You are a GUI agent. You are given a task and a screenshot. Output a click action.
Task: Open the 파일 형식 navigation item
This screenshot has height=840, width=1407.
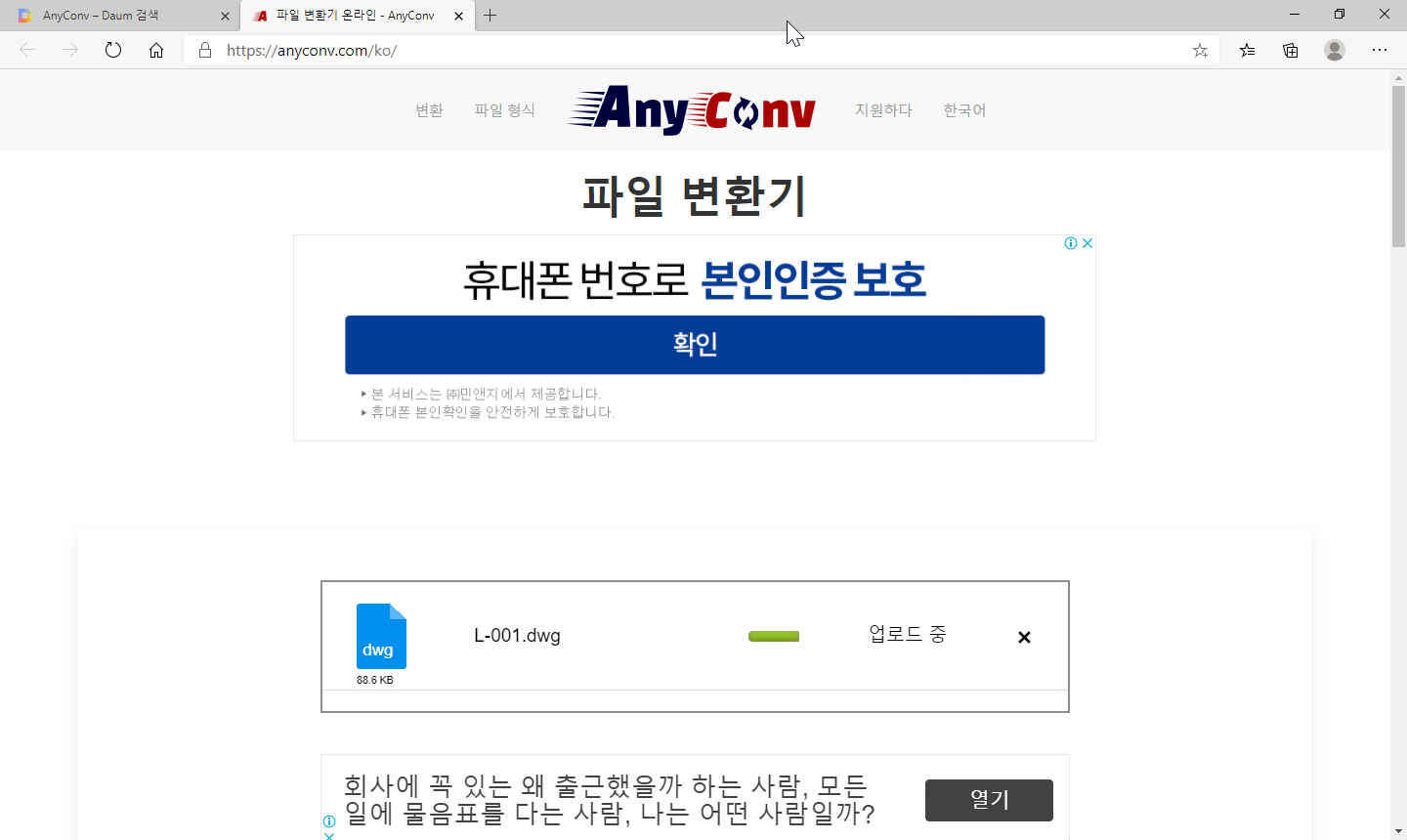504,110
